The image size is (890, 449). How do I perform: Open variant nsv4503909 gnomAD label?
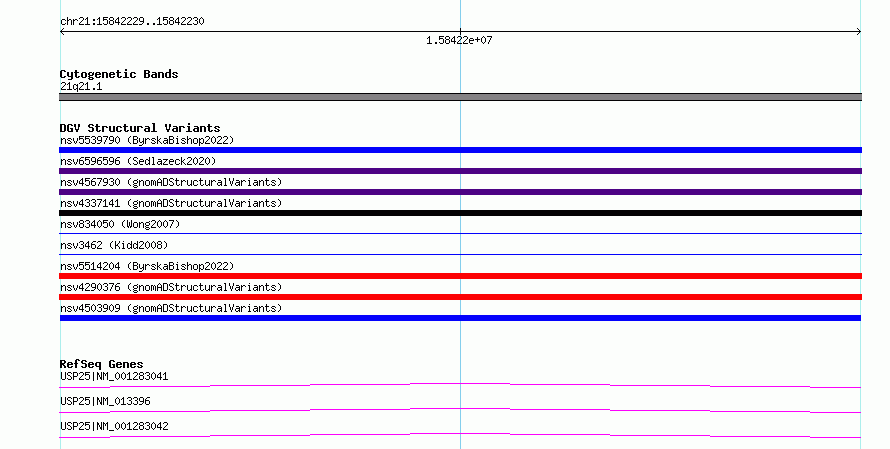(x=171, y=308)
